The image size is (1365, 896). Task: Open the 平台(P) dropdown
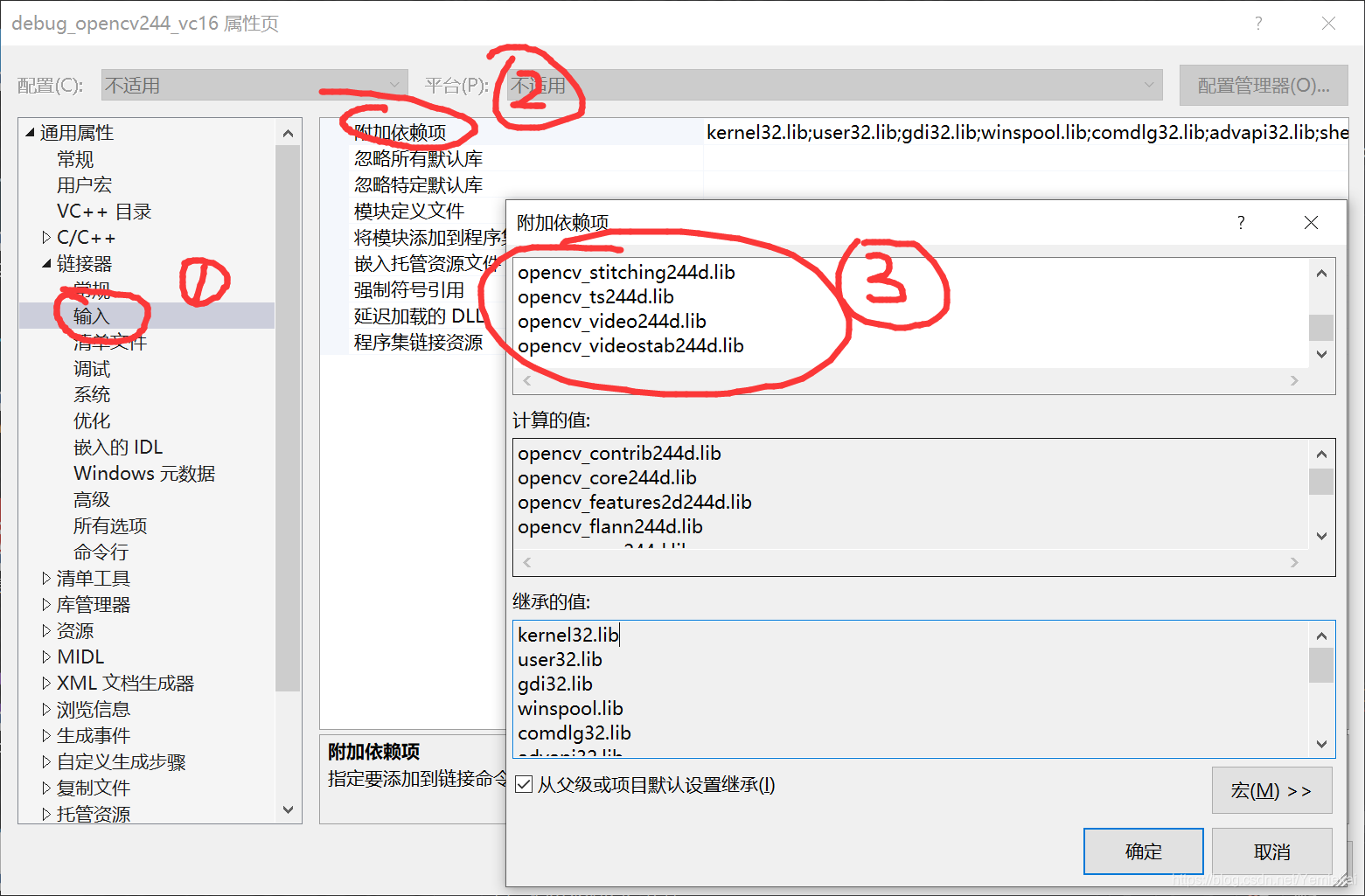(x=835, y=86)
